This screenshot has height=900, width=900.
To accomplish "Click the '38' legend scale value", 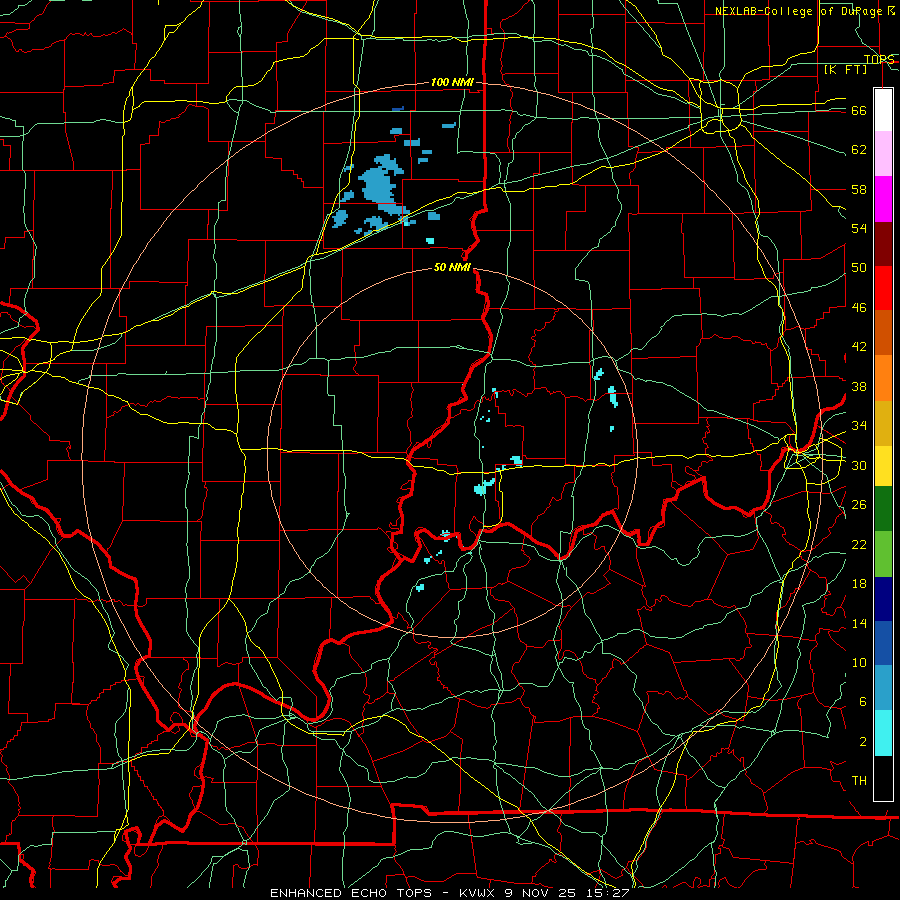I will tap(859, 386).
